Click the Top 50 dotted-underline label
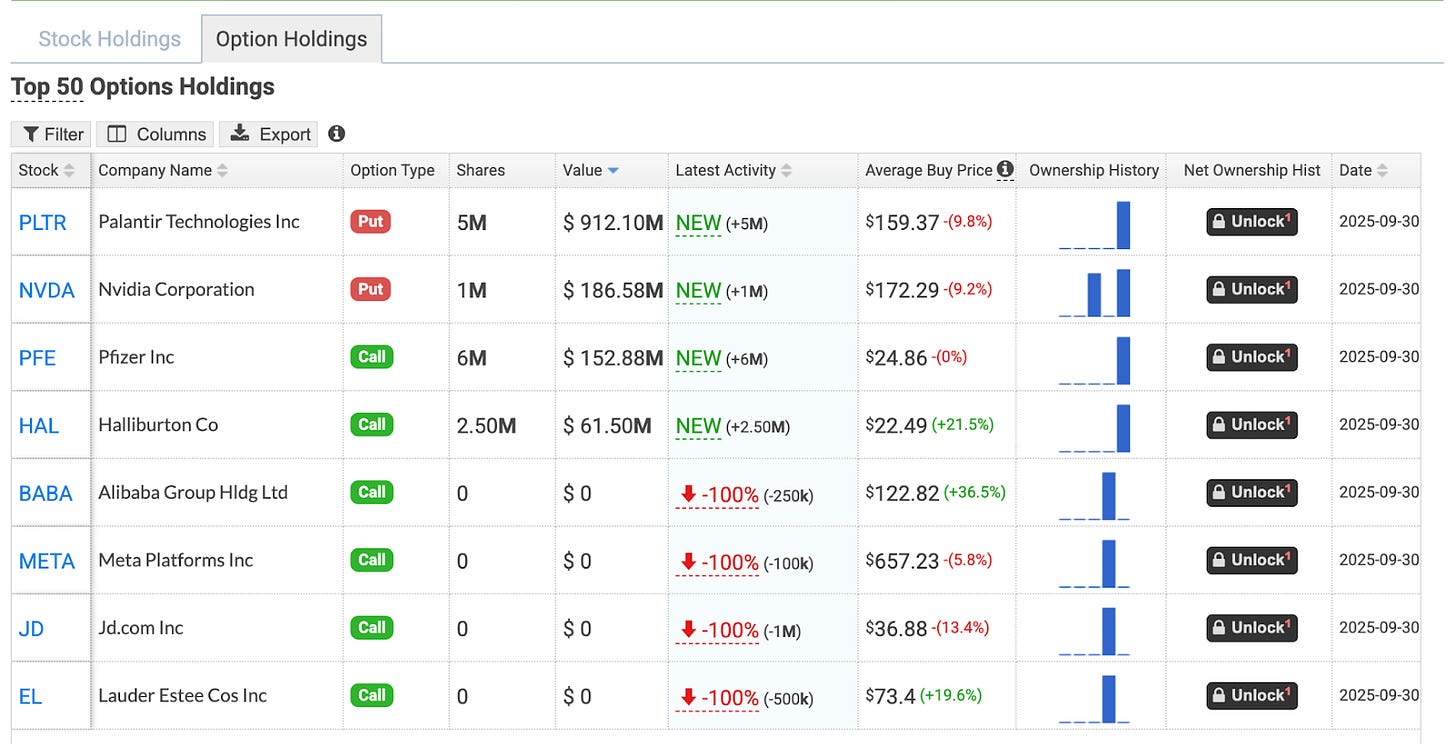 click(x=47, y=87)
